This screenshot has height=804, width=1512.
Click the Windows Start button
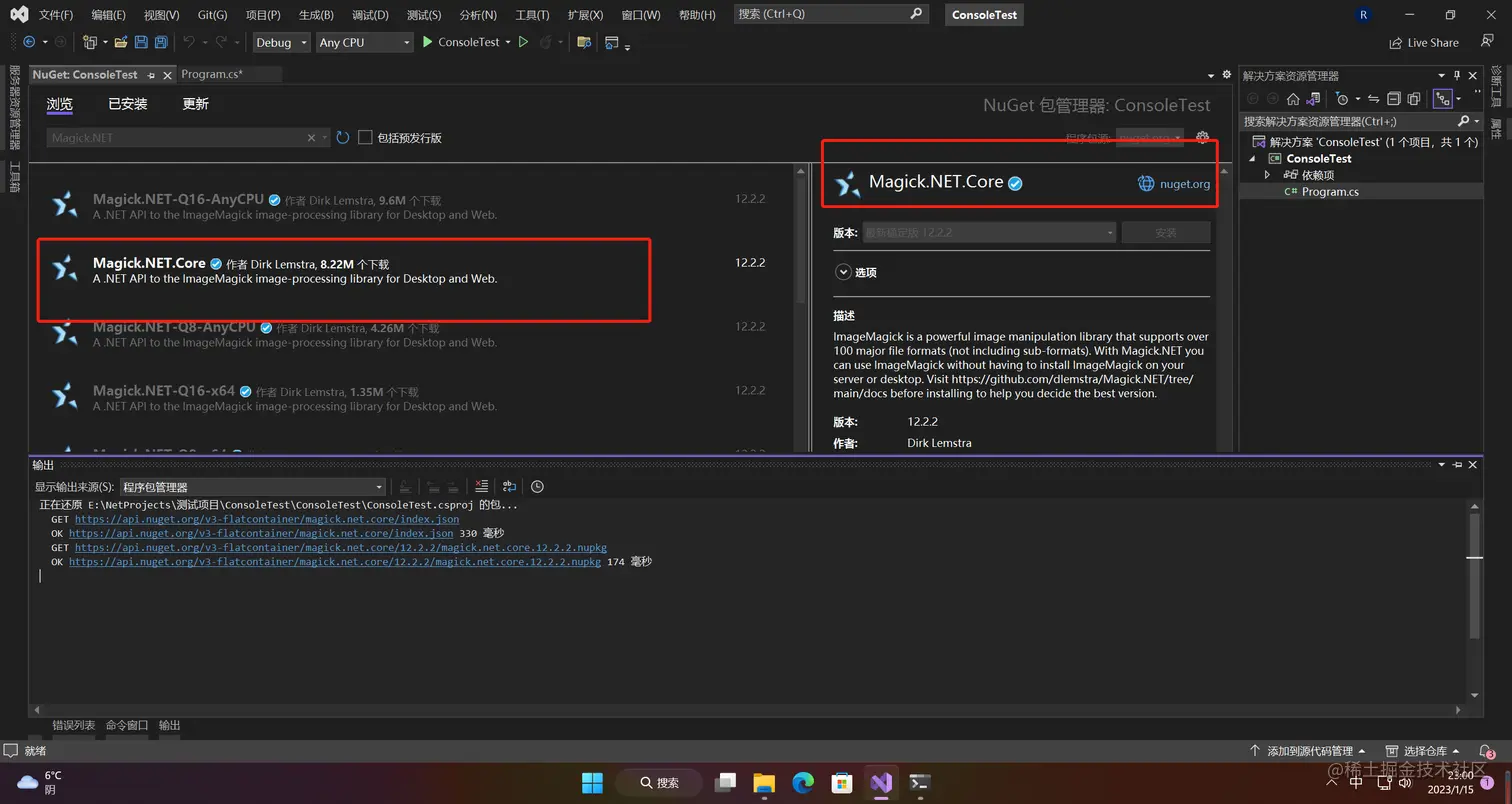592,782
